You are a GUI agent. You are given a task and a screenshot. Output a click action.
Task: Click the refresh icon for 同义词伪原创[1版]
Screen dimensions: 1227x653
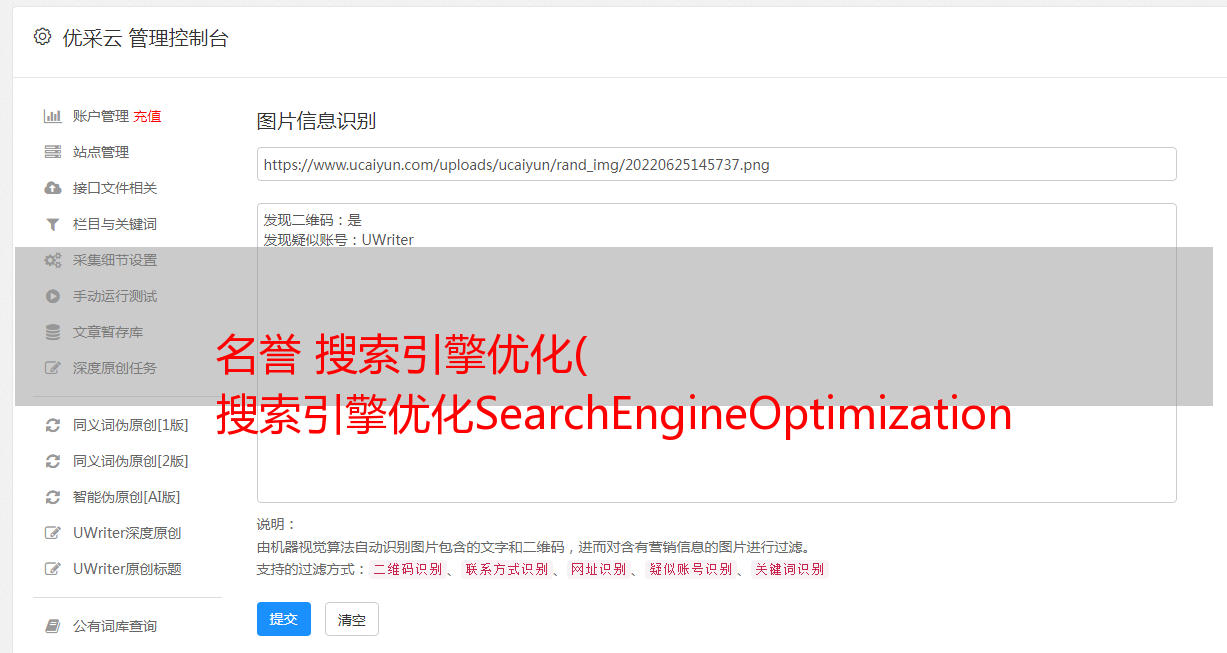point(53,425)
